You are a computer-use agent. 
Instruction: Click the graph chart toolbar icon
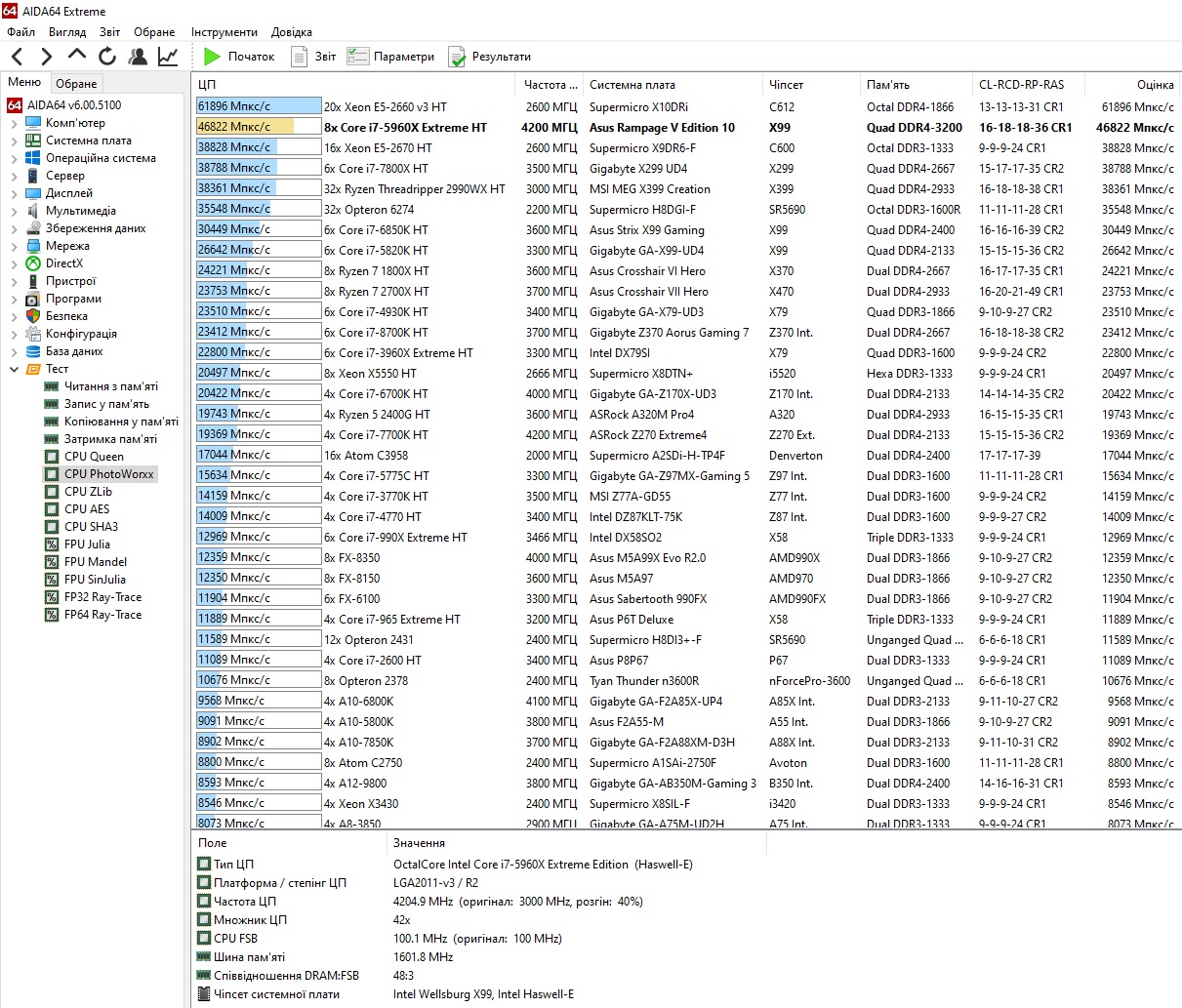168,57
